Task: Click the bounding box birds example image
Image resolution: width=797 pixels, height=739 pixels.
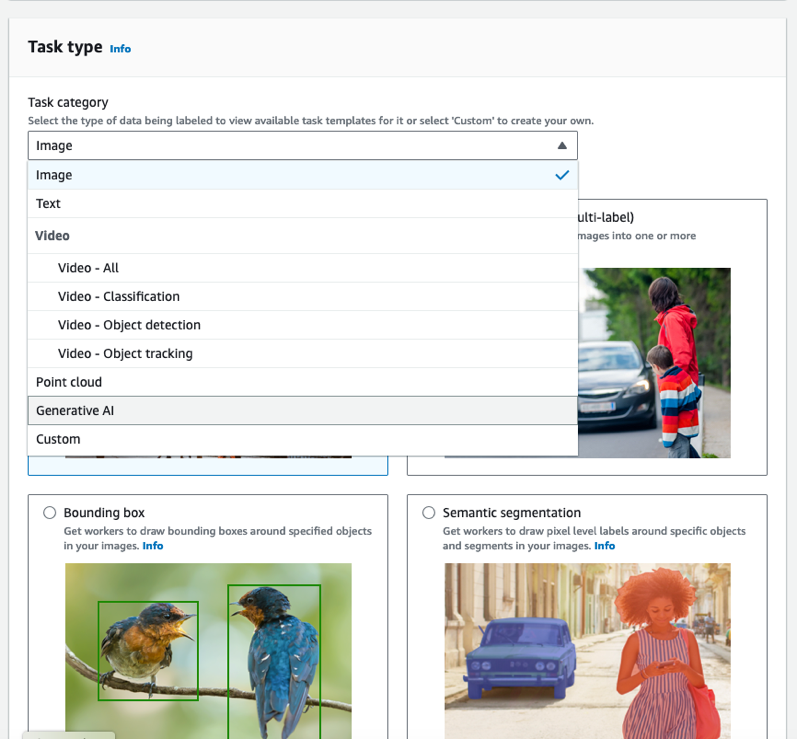Action: (208, 651)
